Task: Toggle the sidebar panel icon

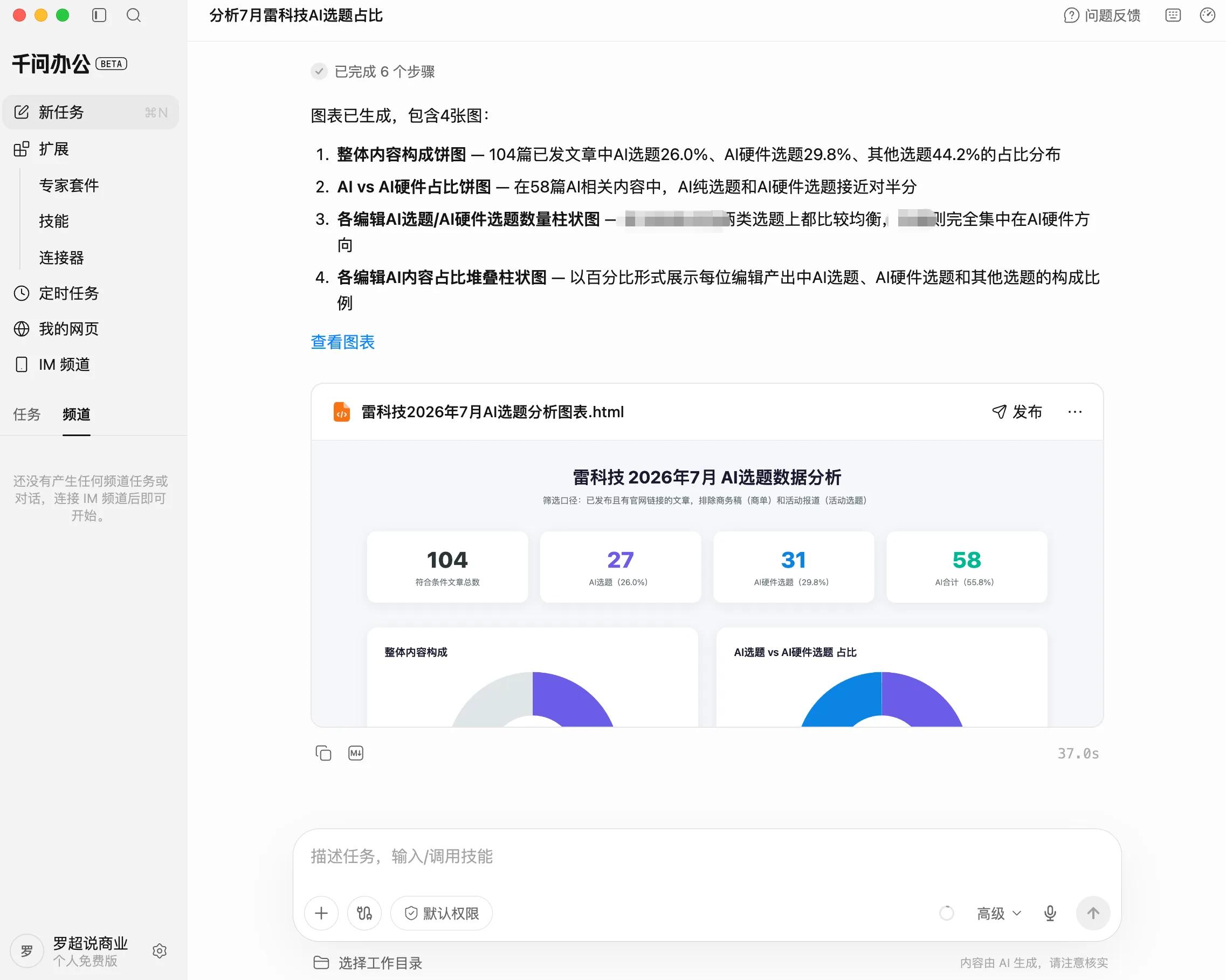Action: pyautogui.click(x=99, y=15)
